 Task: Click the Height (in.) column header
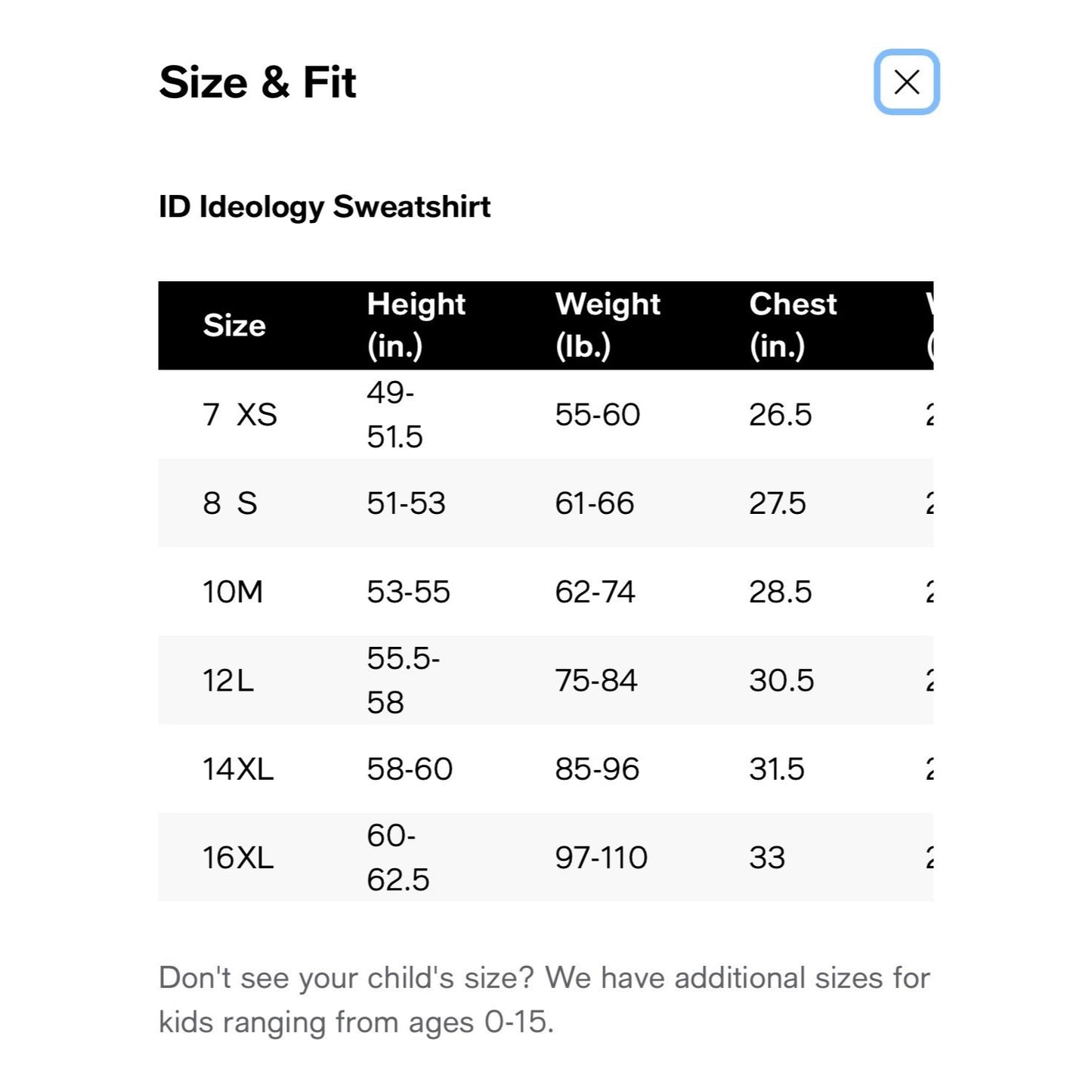click(416, 325)
